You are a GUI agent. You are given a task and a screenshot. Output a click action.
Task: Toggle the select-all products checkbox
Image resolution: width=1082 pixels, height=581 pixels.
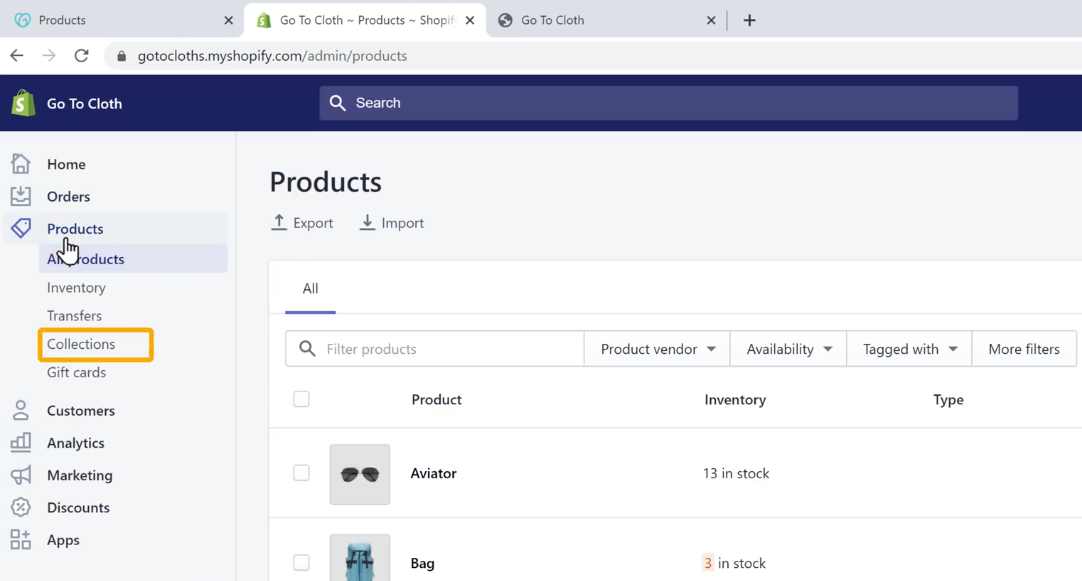pos(302,399)
